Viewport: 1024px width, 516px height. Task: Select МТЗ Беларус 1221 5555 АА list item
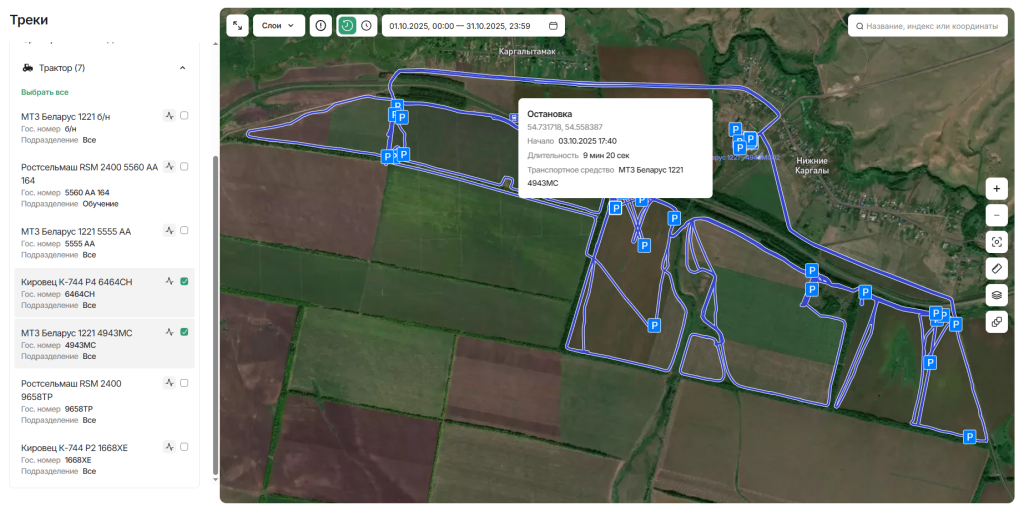[76, 231]
